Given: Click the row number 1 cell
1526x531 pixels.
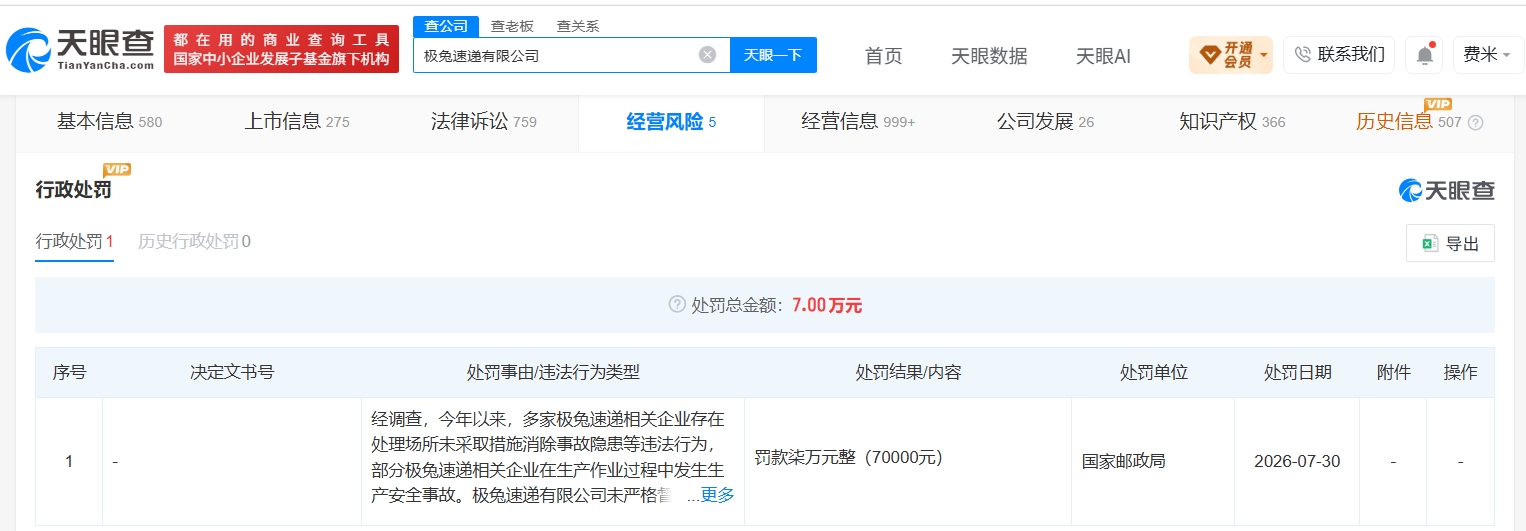Looking at the screenshot, I should point(69,461).
